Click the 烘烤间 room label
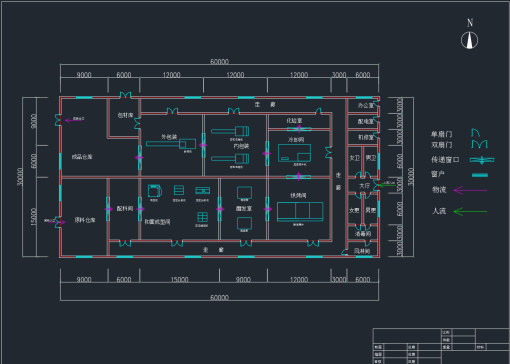The image size is (510, 364). coord(298,196)
